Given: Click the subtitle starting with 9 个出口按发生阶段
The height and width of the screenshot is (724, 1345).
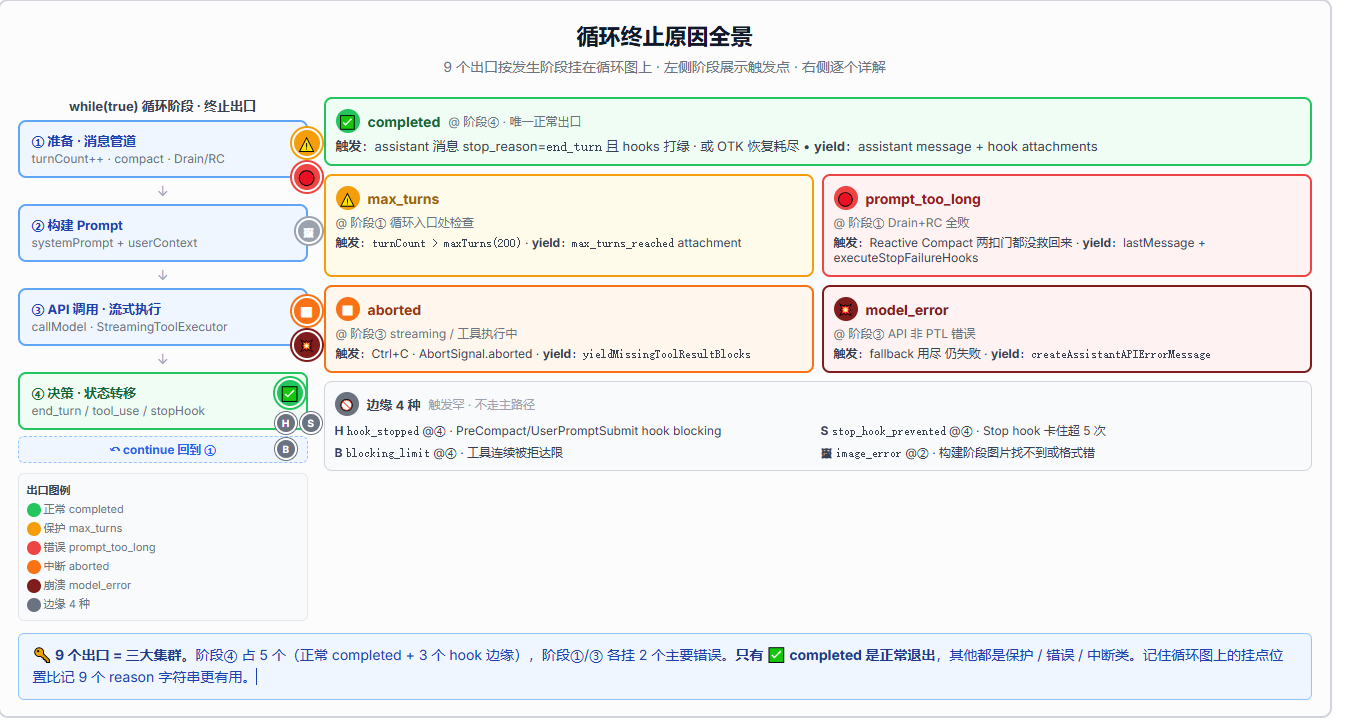Looking at the screenshot, I should click(665, 67).
